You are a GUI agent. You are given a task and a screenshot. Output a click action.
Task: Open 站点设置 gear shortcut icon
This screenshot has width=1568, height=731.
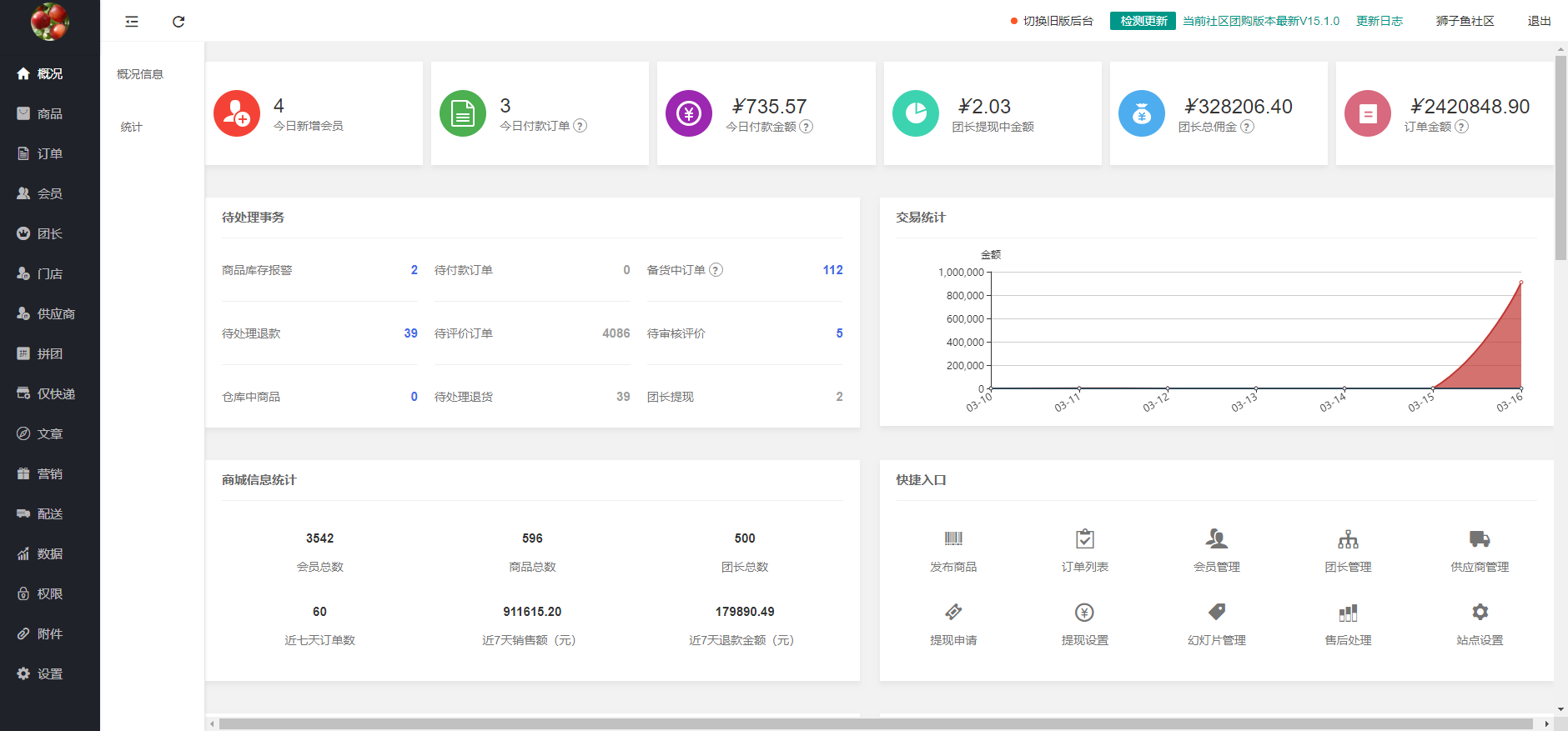[1480, 612]
